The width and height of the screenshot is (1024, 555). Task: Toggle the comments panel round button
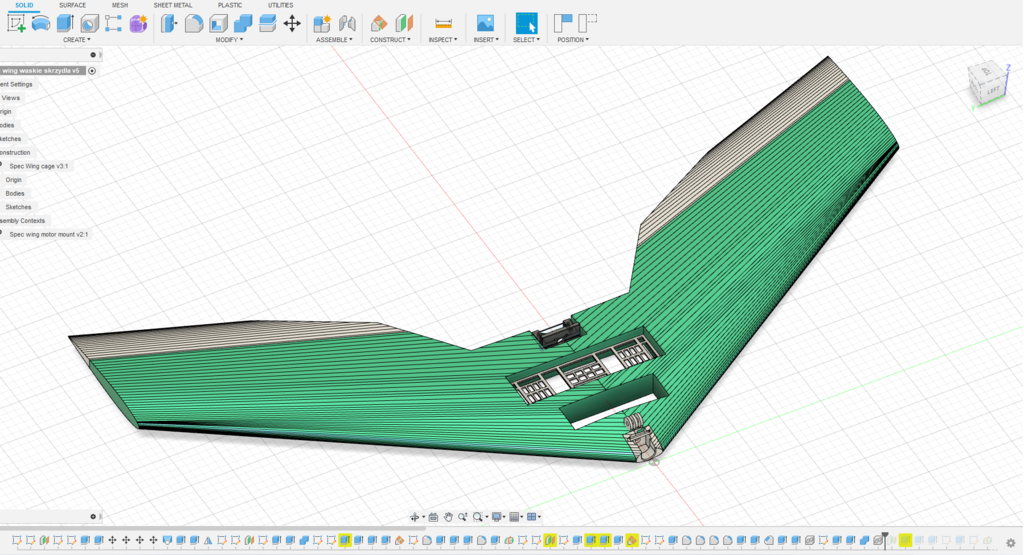(92, 516)
